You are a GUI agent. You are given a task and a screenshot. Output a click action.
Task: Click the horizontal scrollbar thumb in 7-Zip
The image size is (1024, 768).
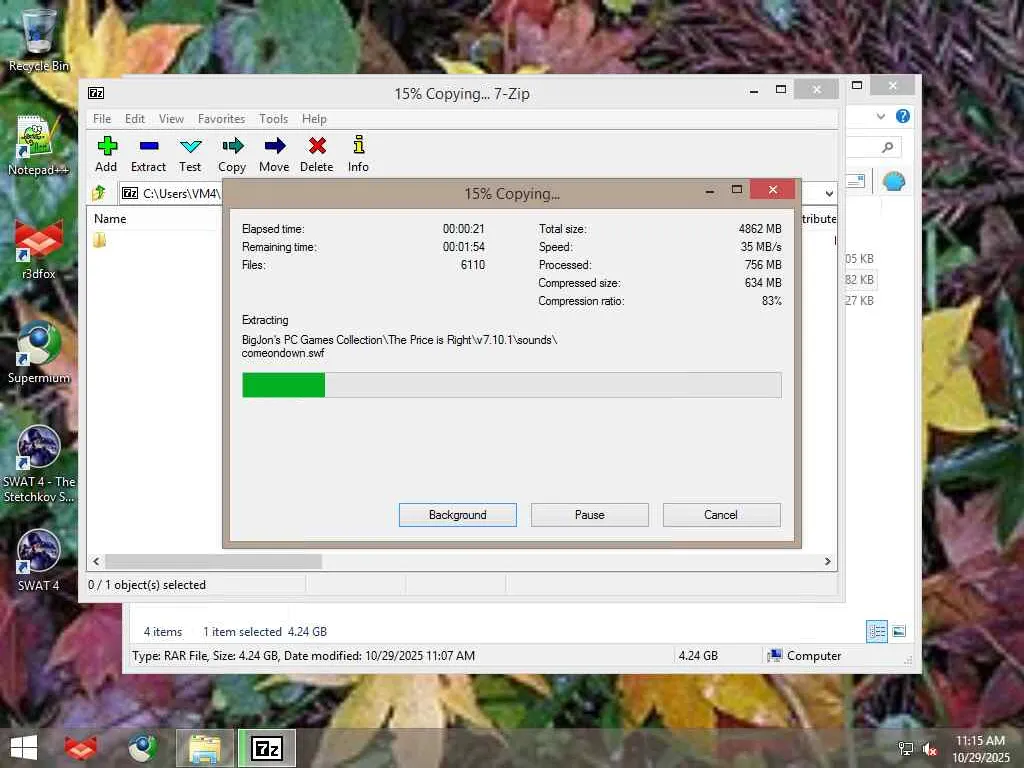point(213,562)
